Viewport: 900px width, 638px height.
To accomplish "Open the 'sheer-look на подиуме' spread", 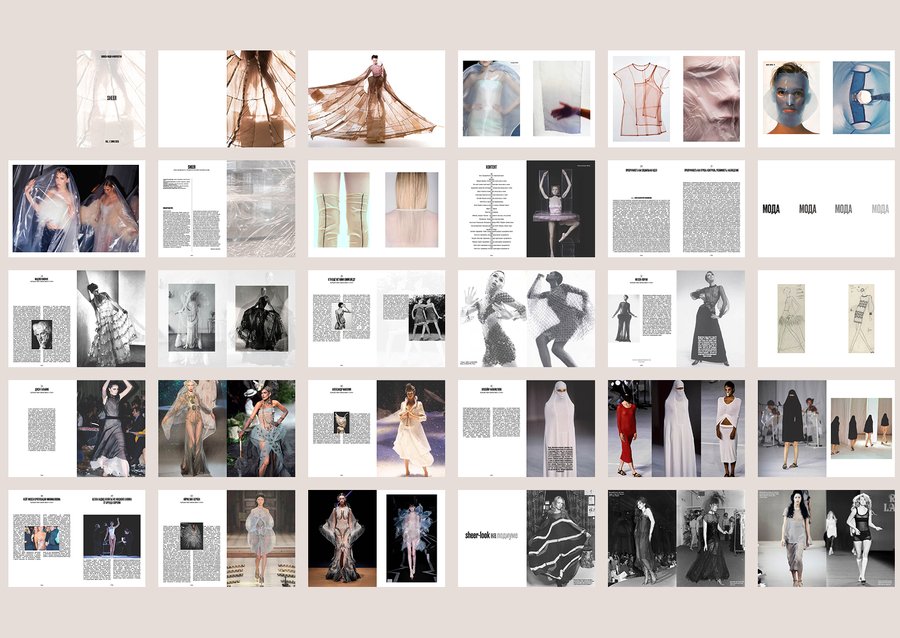I will point(526,539).
